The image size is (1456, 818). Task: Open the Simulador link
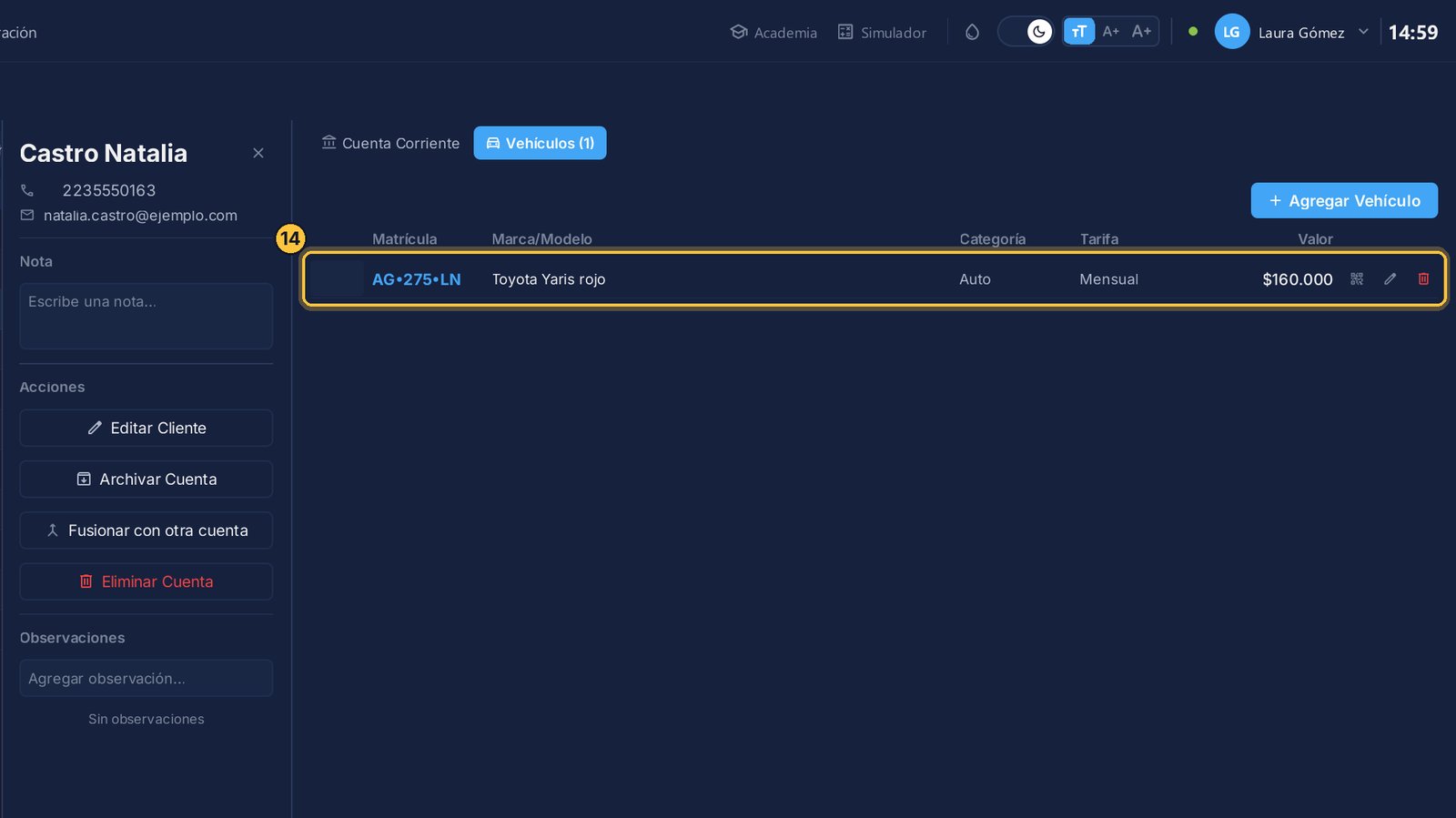click(x=882, y=32)
